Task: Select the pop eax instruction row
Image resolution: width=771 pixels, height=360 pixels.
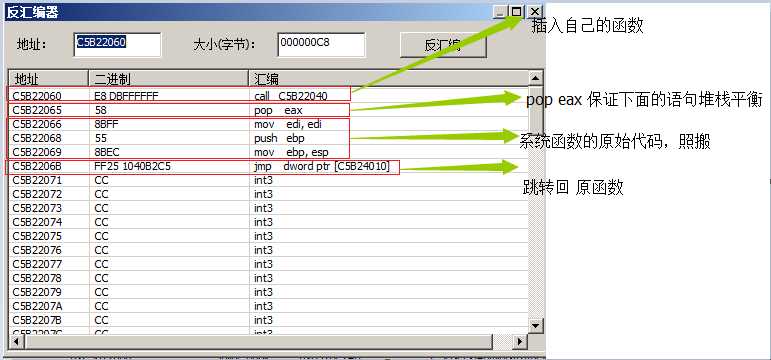Action: [x=268, y=110]
